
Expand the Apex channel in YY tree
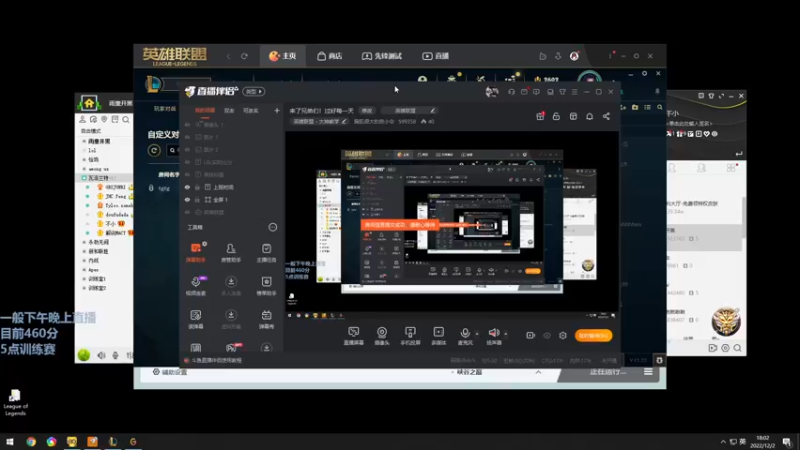pos(84,269)
